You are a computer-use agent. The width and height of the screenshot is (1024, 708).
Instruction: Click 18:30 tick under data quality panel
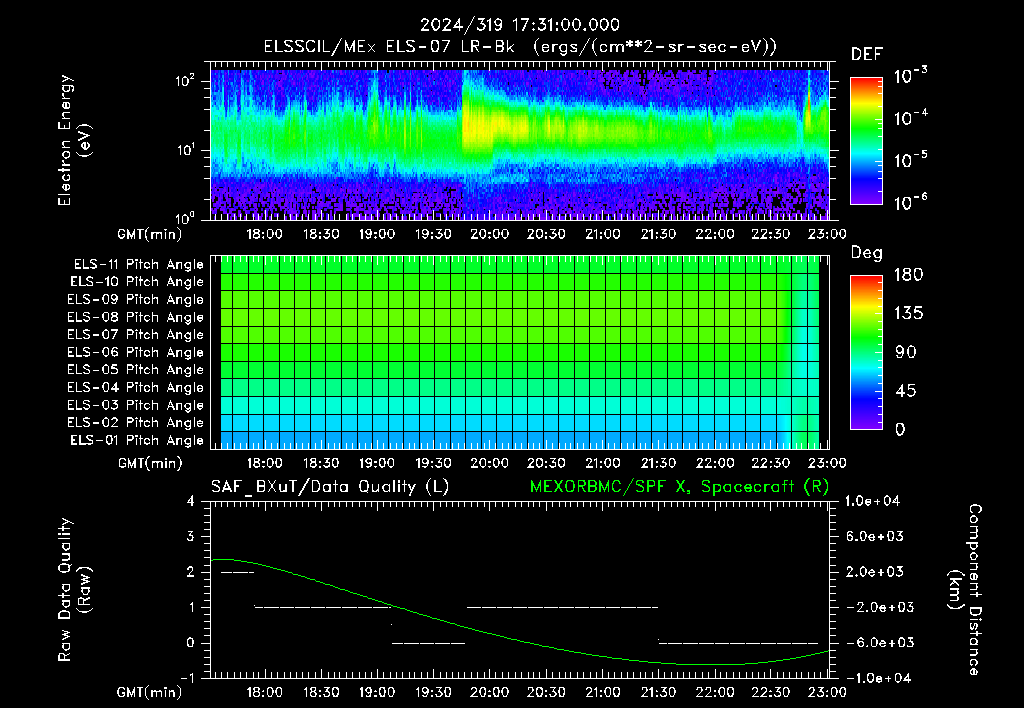click(x=321, y=692)
